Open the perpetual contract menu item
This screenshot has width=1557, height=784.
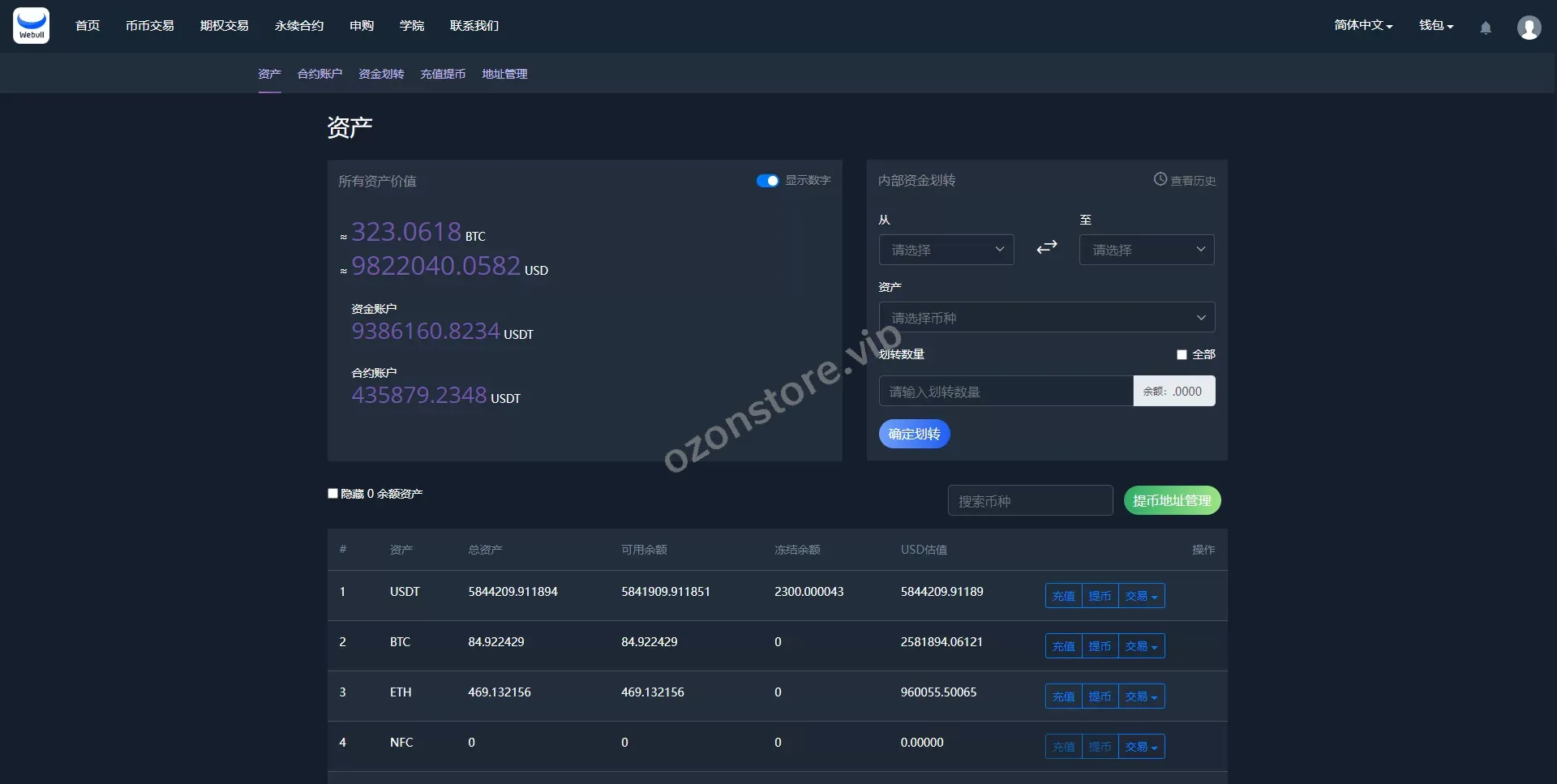coord(298,25)
